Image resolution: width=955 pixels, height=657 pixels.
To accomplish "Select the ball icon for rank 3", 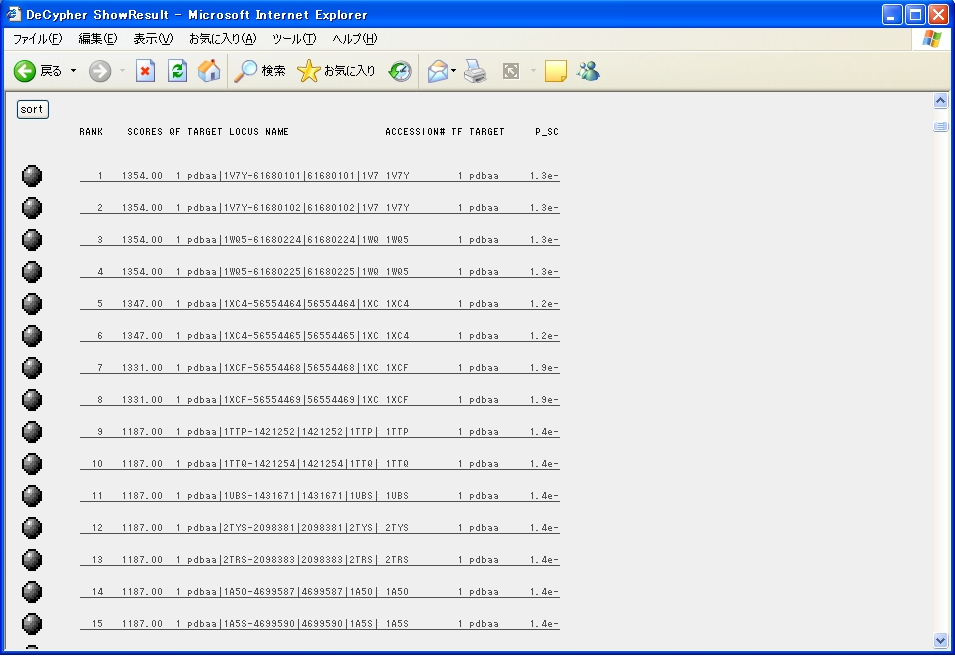I will click(32, 240).
